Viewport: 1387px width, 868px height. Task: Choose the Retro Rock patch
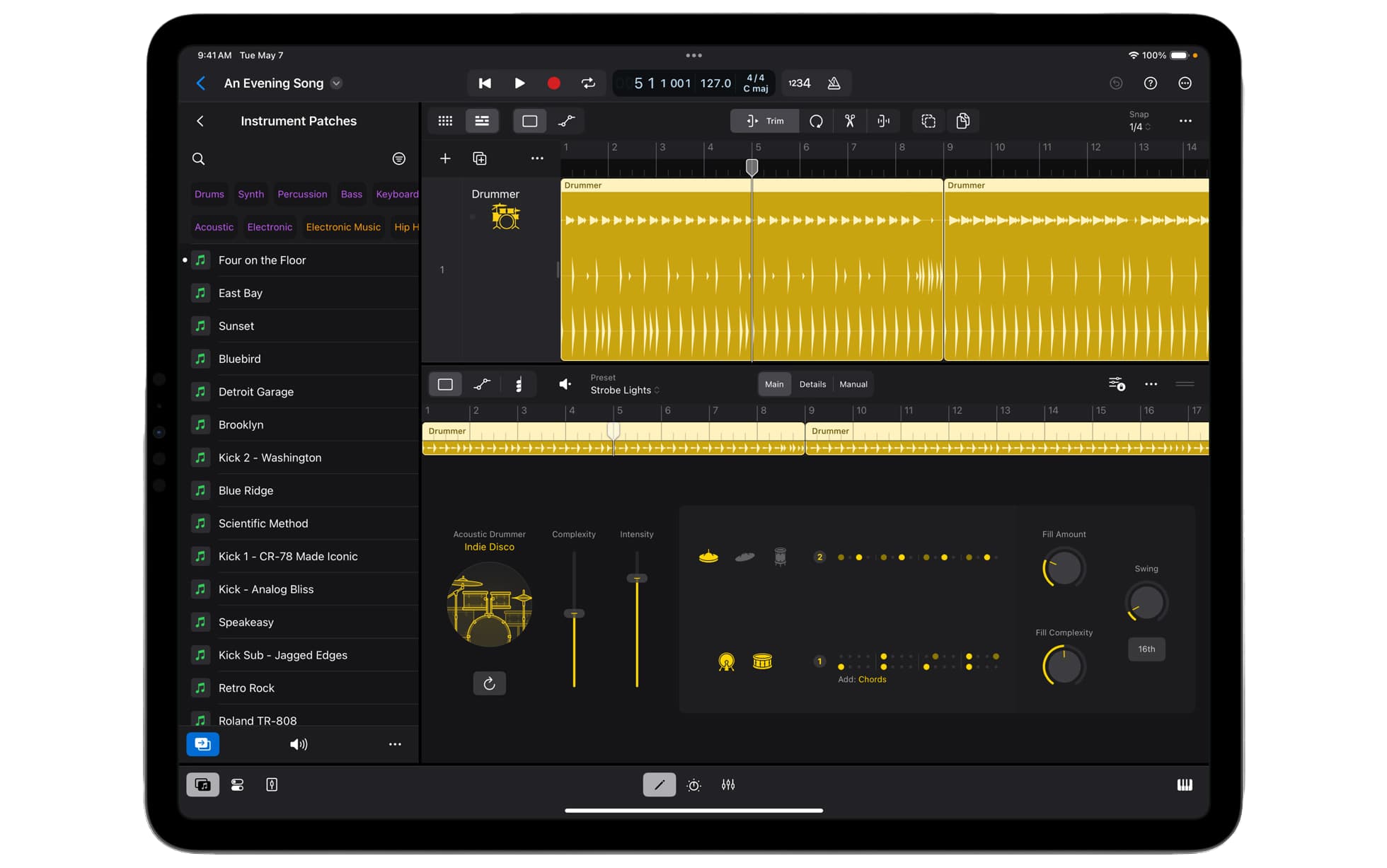(304, 688)
